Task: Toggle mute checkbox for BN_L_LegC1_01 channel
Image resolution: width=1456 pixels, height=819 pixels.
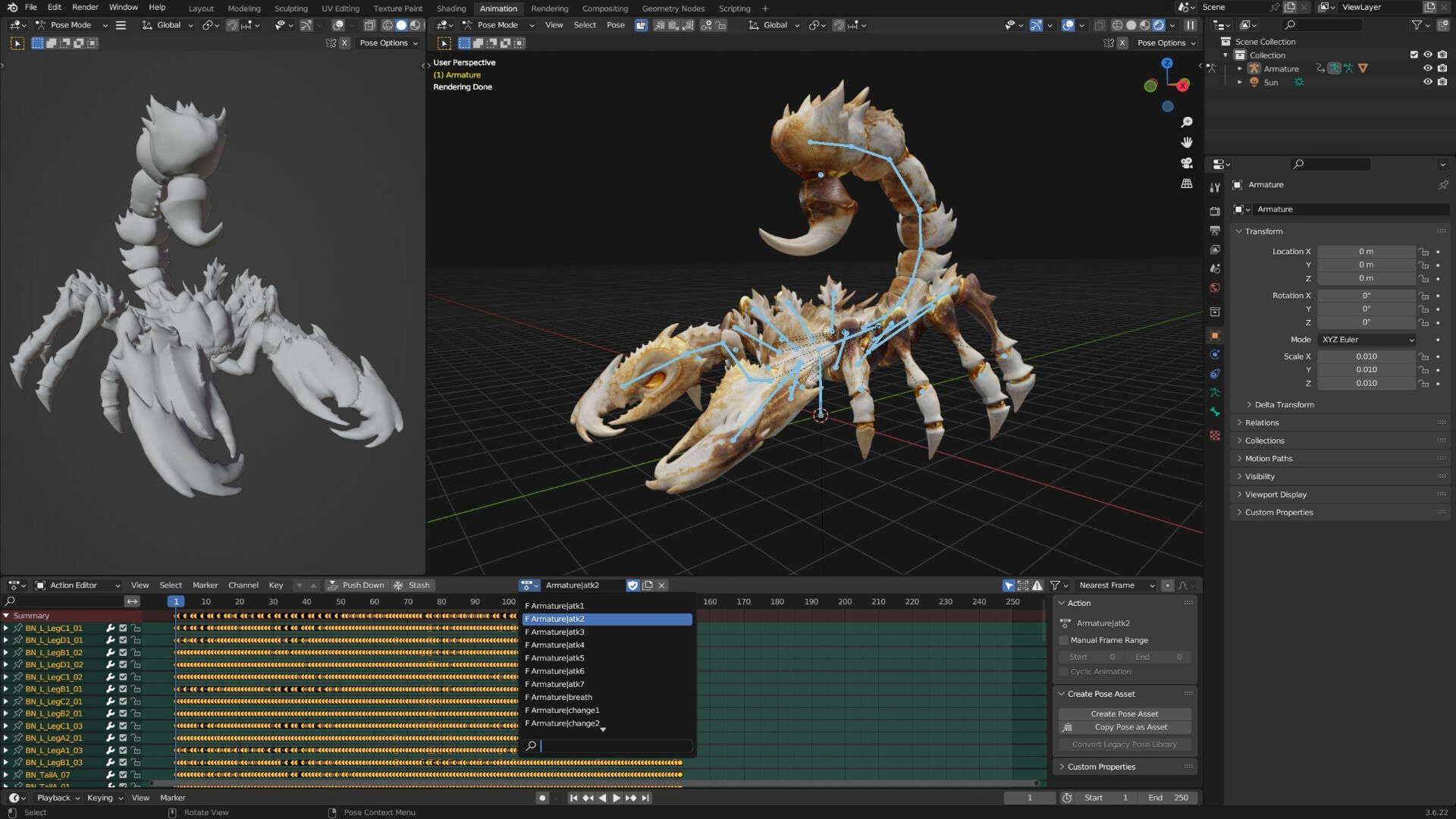Action: (x=123, y=629)
